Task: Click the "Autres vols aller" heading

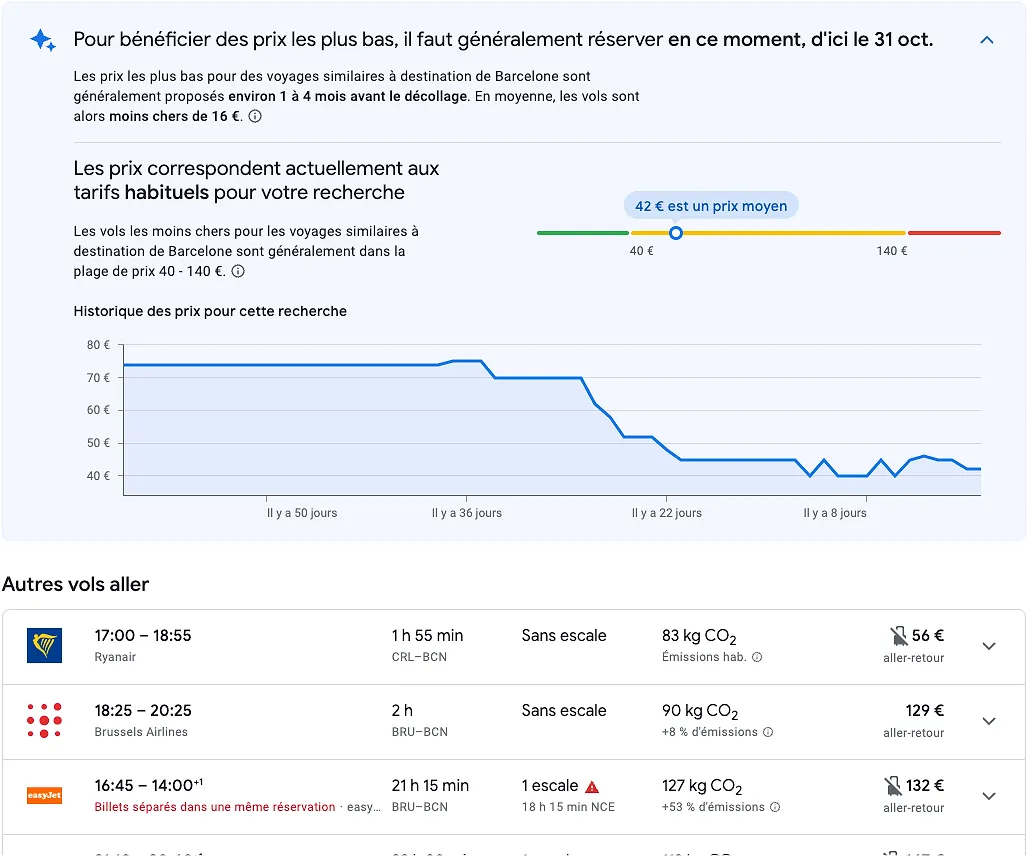Action: [76, 584]
